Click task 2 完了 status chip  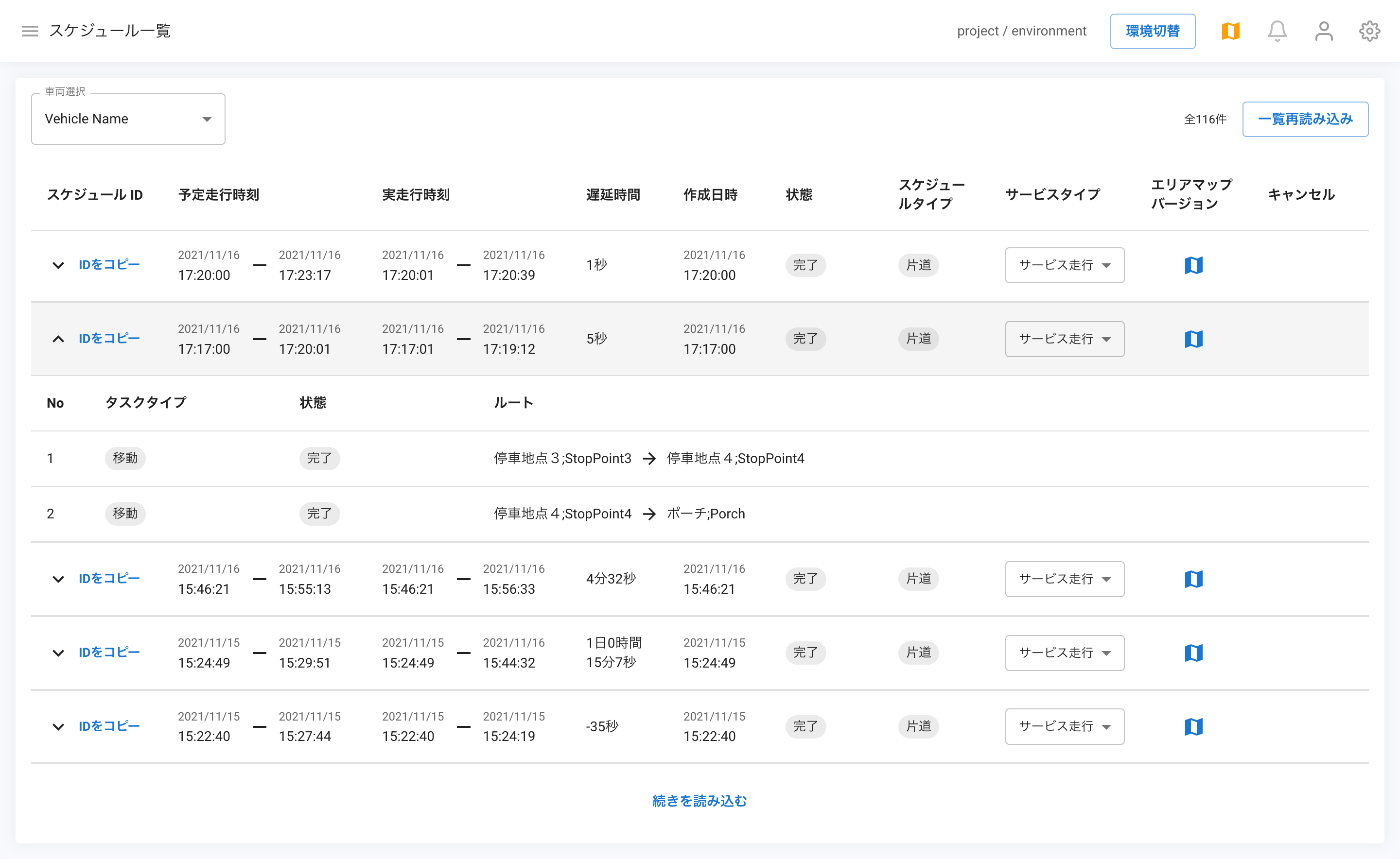point(319,514)
